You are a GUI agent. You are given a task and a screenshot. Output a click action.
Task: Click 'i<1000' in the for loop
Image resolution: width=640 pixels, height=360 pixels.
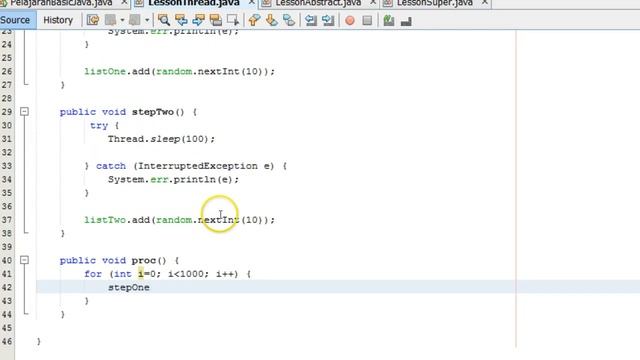pos(187,274)
